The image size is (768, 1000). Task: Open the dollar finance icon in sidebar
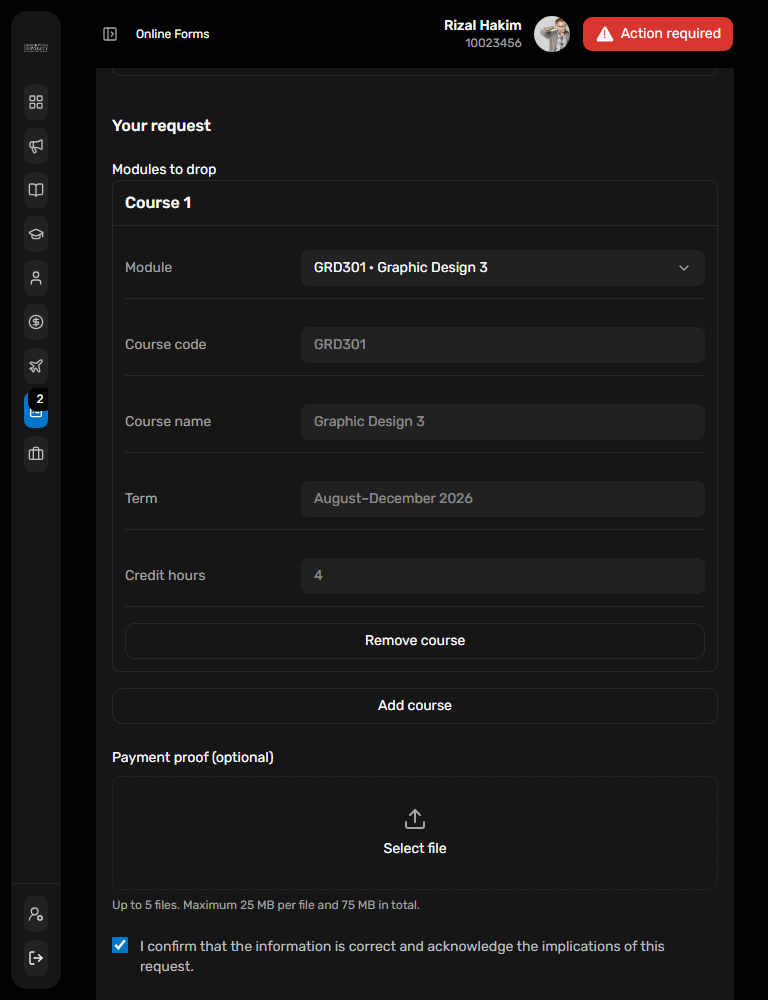(36, 322)
